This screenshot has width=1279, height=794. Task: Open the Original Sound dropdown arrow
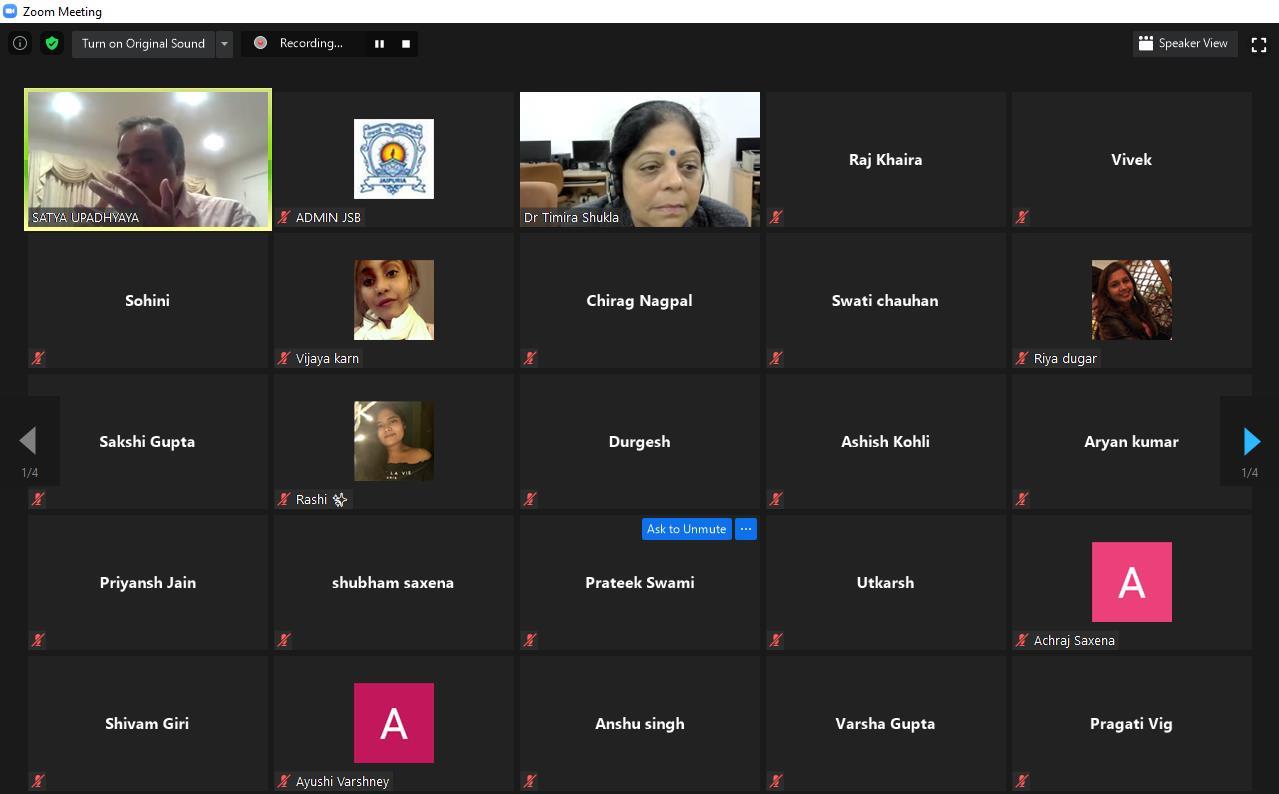tap(224, 44)
